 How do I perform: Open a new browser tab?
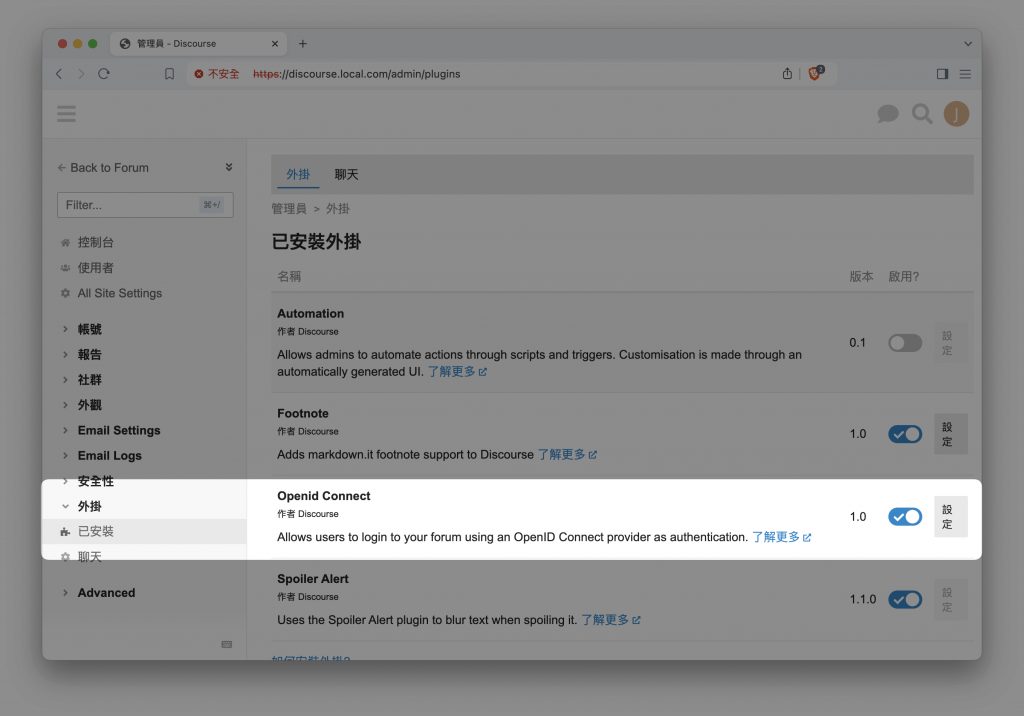tap(302, 44)
